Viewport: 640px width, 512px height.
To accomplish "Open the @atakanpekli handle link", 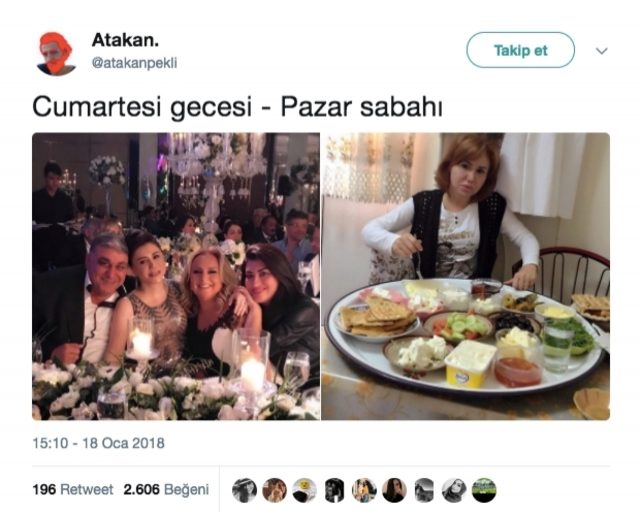I will (x=134, y=63).
